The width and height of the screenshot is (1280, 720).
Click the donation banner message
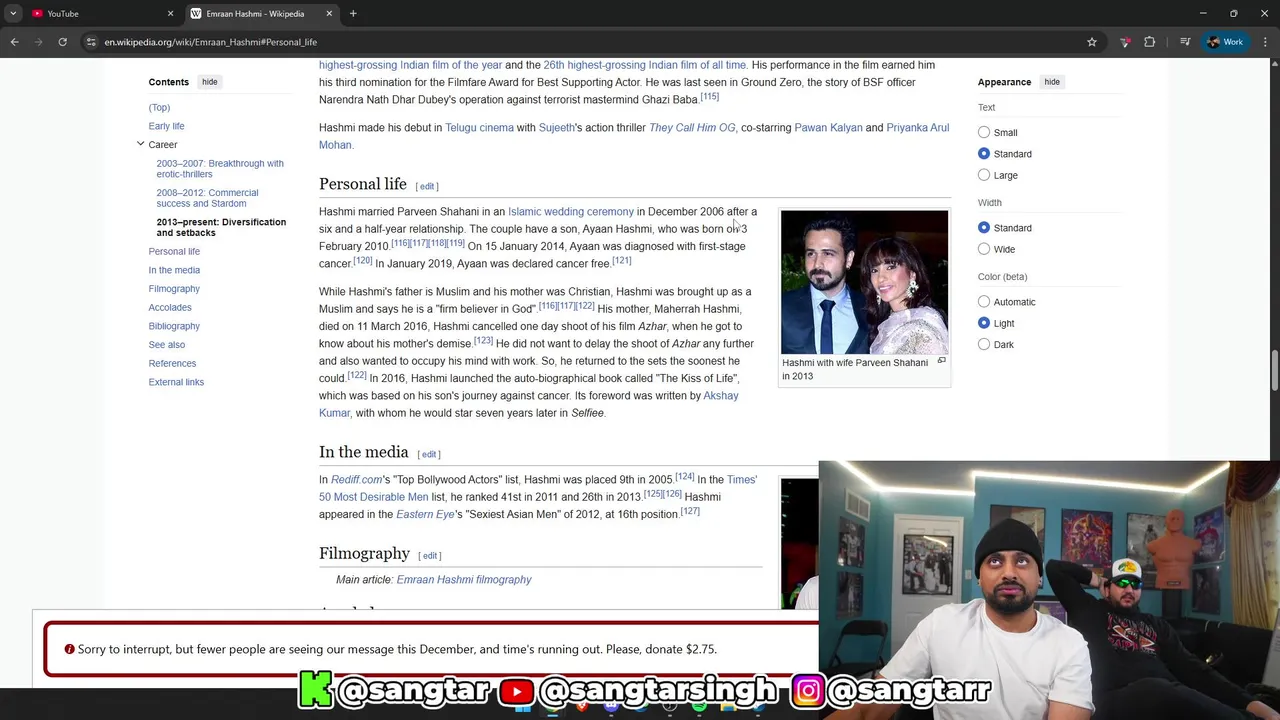click(397, 649)
